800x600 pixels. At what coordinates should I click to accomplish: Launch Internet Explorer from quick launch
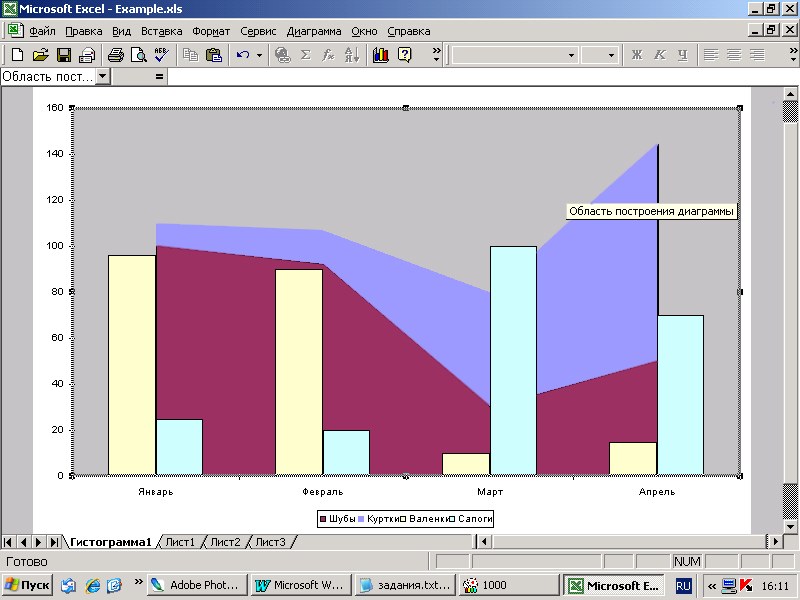tap(92, 585)
